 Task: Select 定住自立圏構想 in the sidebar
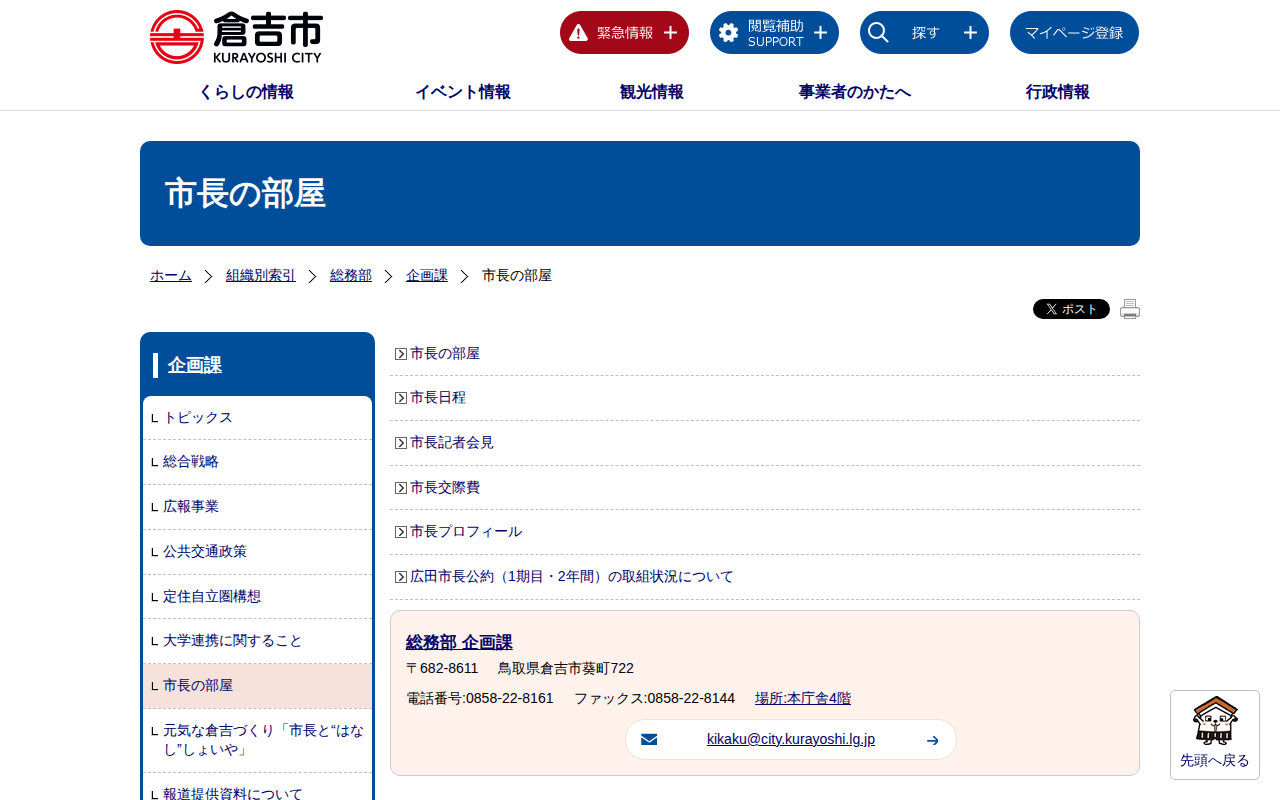point(212,597)
